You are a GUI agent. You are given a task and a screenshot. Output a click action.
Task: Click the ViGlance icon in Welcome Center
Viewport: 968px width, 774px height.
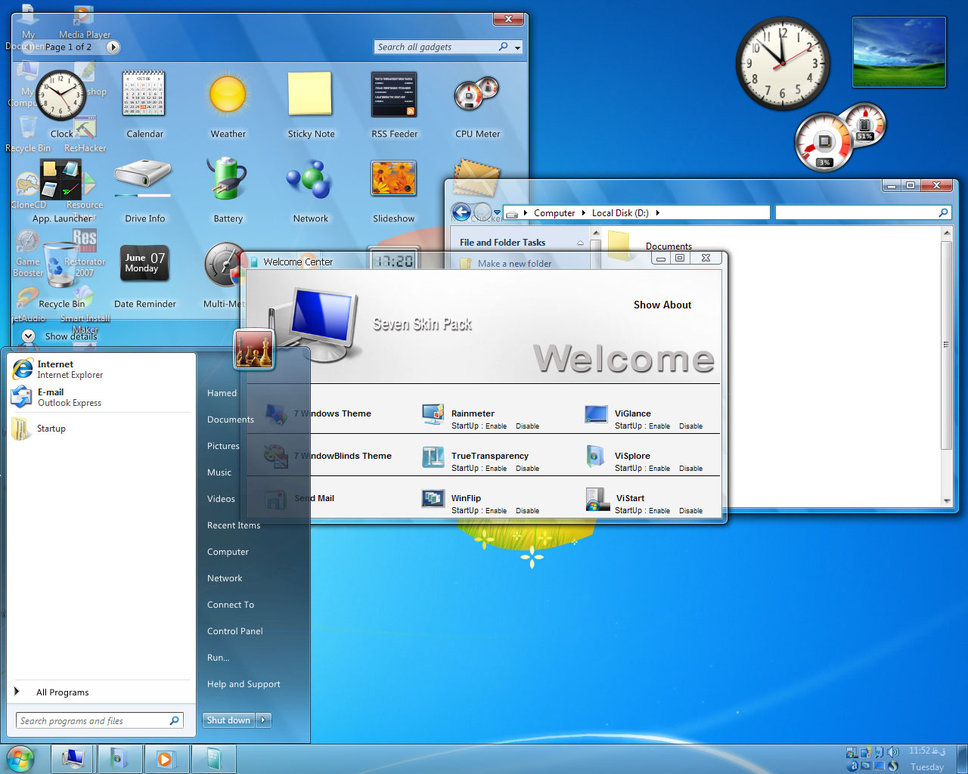click(594, 413)
